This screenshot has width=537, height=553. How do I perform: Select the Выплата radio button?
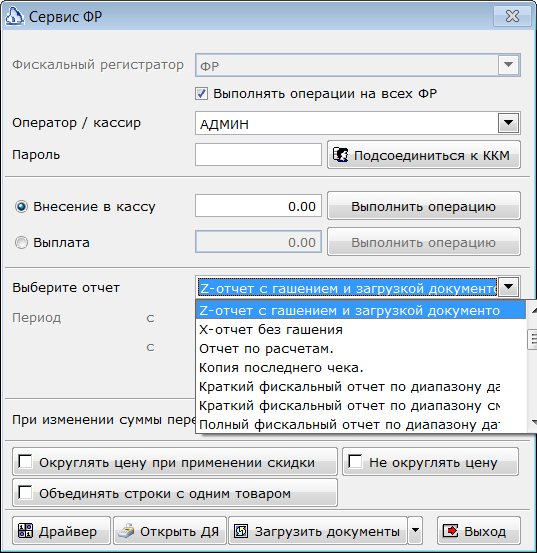pyautogui.click(x=21, y=243)
